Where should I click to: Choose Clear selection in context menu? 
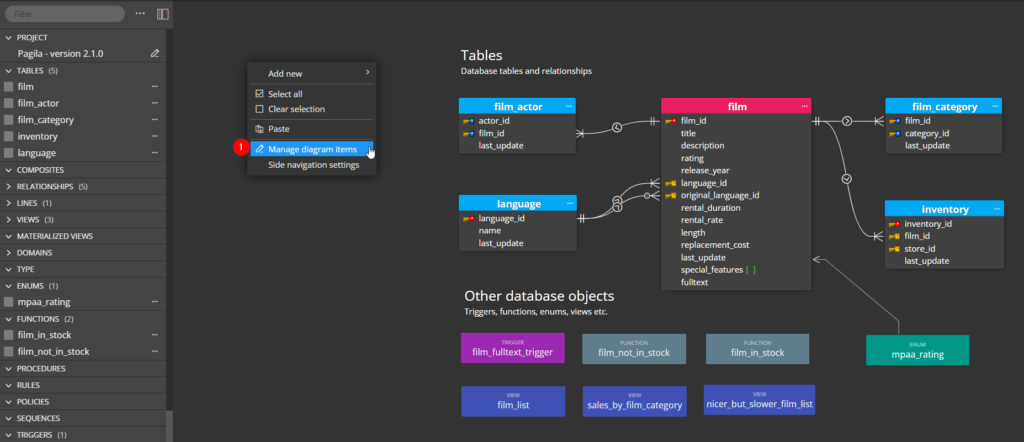click(x=312, y=109)
